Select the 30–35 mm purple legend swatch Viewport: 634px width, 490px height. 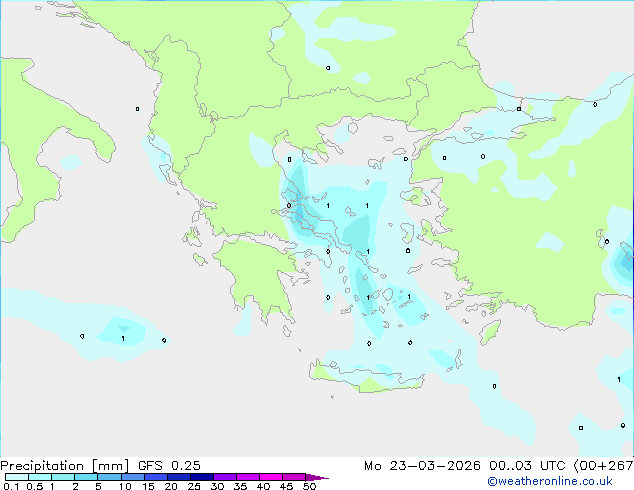225,477
